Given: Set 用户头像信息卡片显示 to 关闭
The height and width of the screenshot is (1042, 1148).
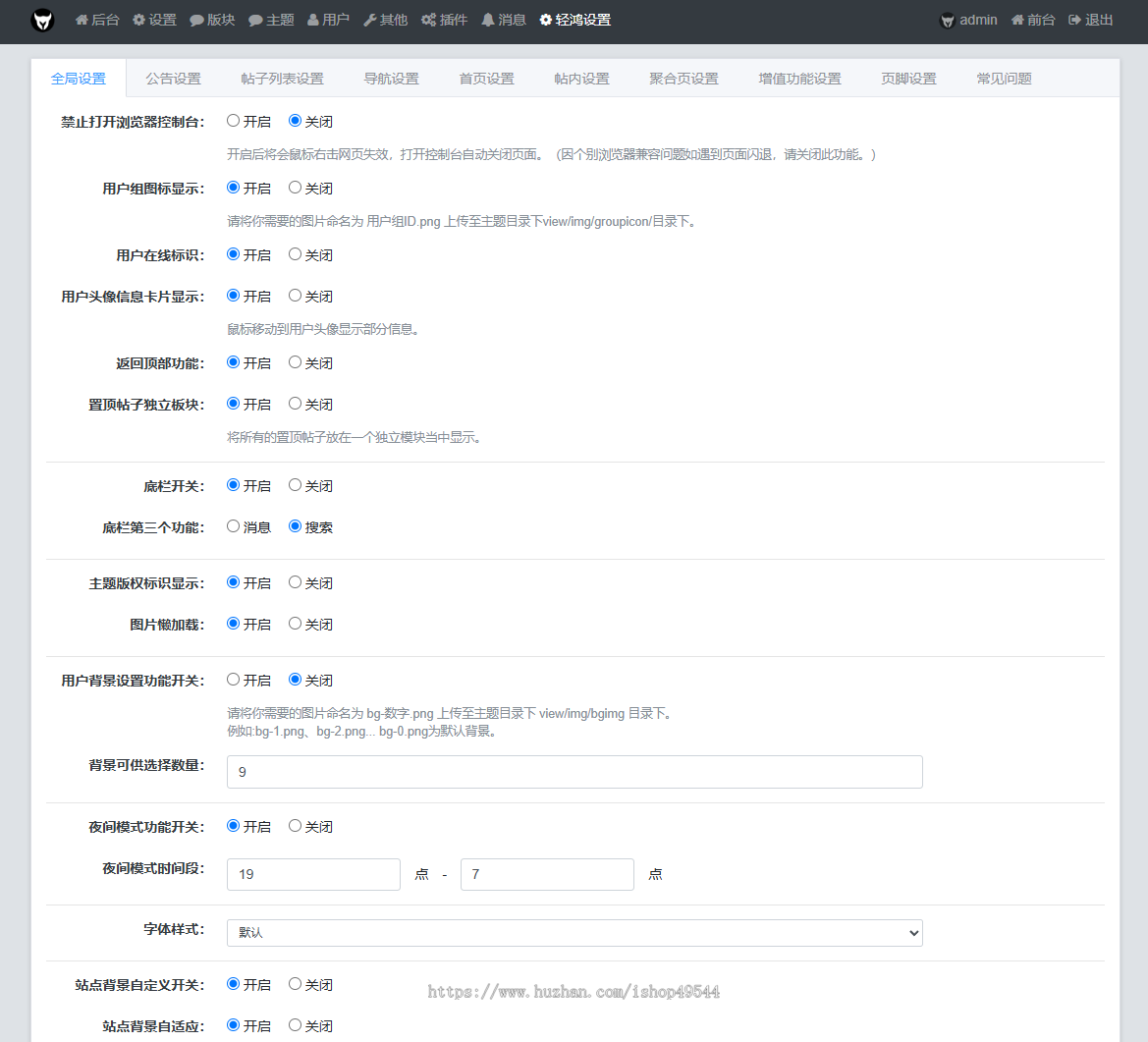Looking at the screenshot, I should point(295,295).
